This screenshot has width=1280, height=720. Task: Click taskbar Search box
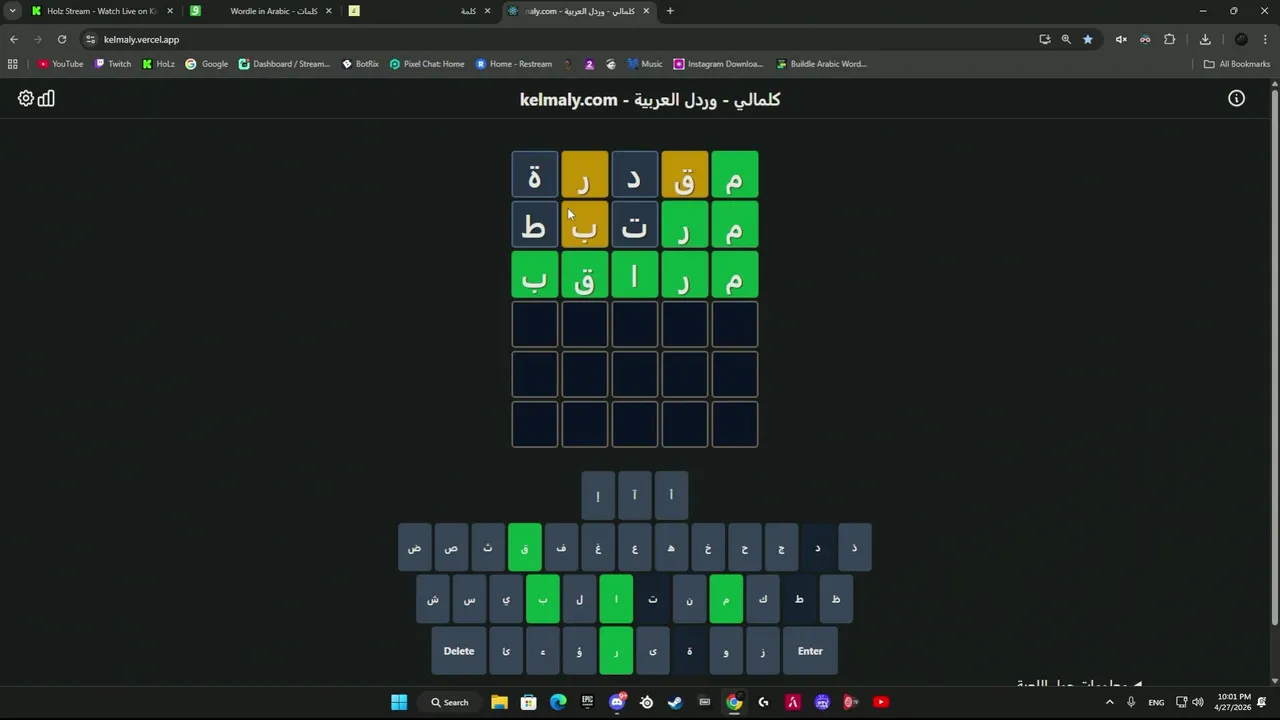point(449,702)
